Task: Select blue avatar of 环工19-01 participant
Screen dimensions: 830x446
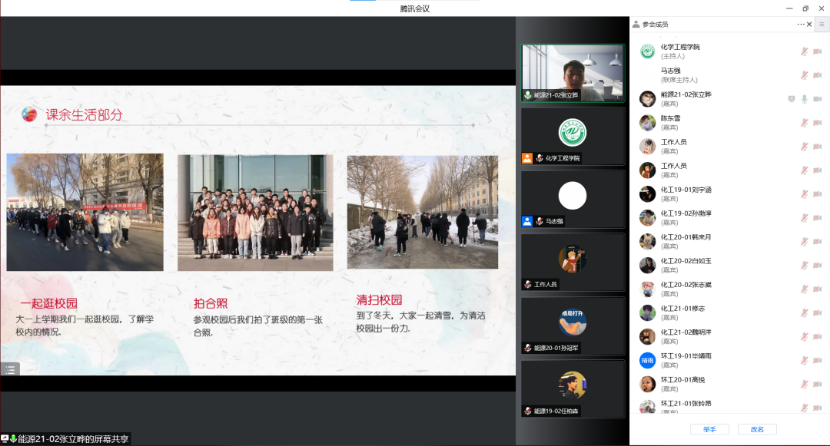Action: click(x=647, y=361)
